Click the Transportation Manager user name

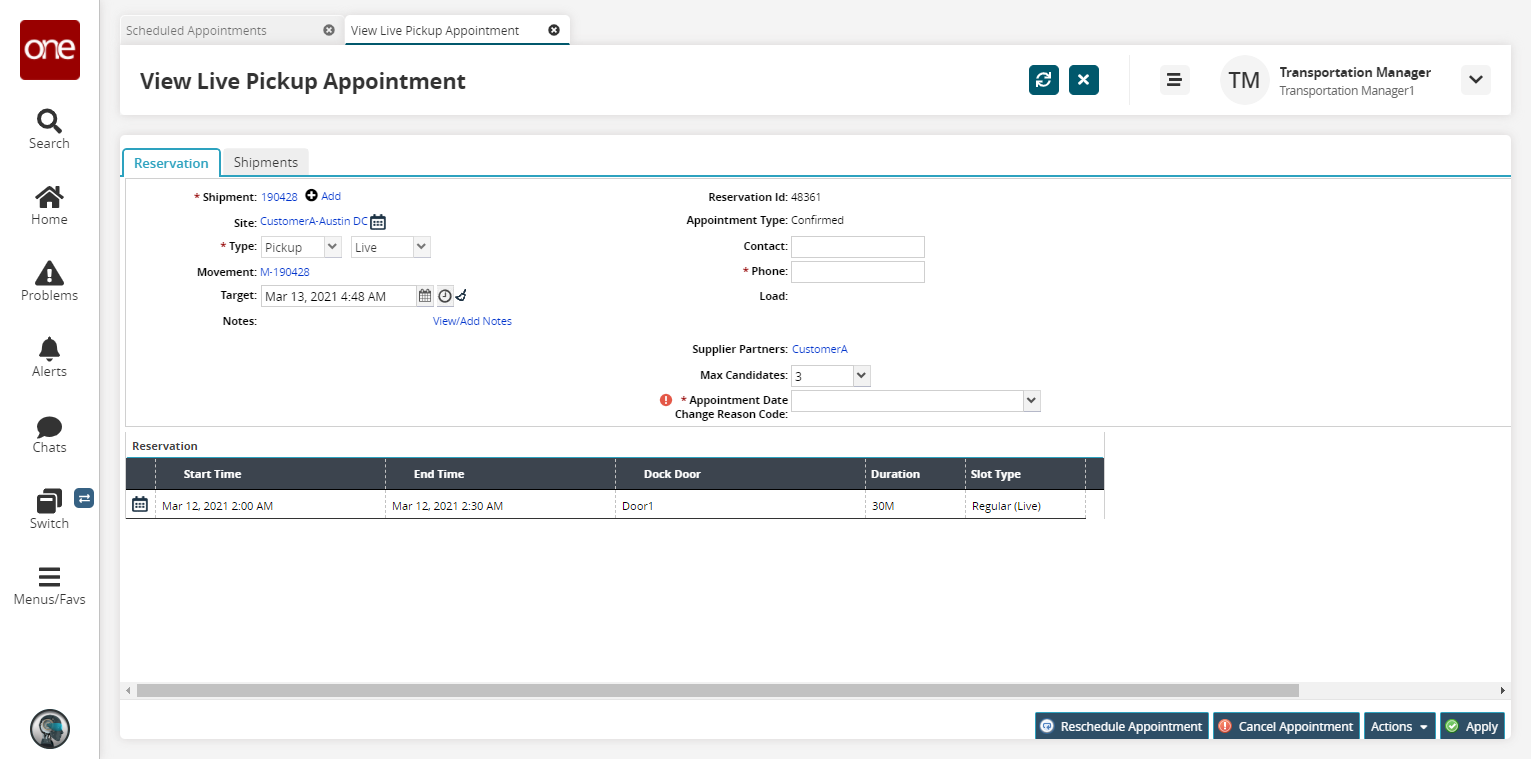(x=1355, y=72)
